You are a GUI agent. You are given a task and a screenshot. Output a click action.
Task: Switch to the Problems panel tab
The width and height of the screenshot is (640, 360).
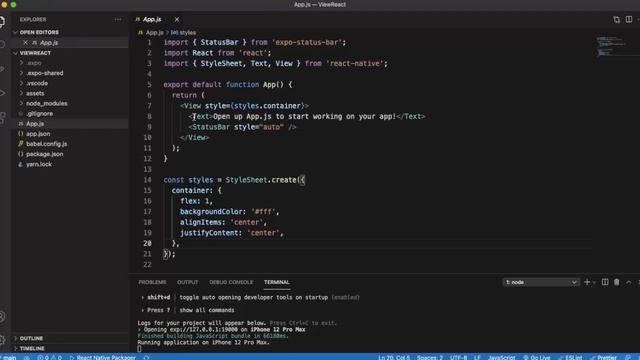click(x=152, y=282)
